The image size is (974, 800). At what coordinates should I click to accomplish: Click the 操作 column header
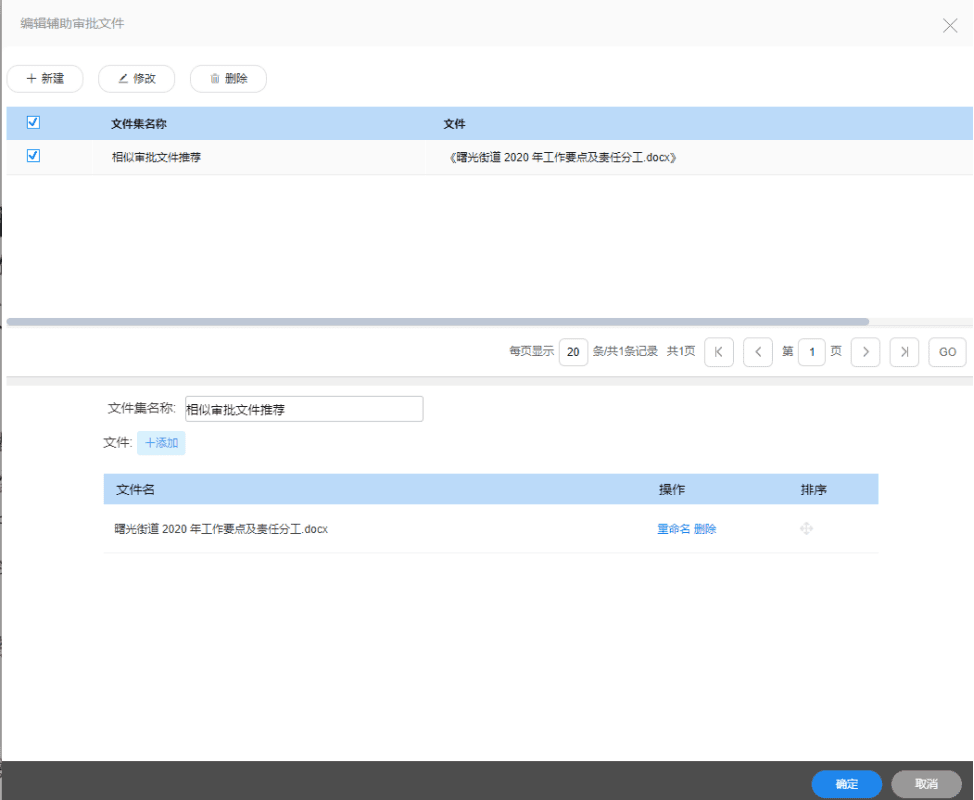click(x=671, y=489)
